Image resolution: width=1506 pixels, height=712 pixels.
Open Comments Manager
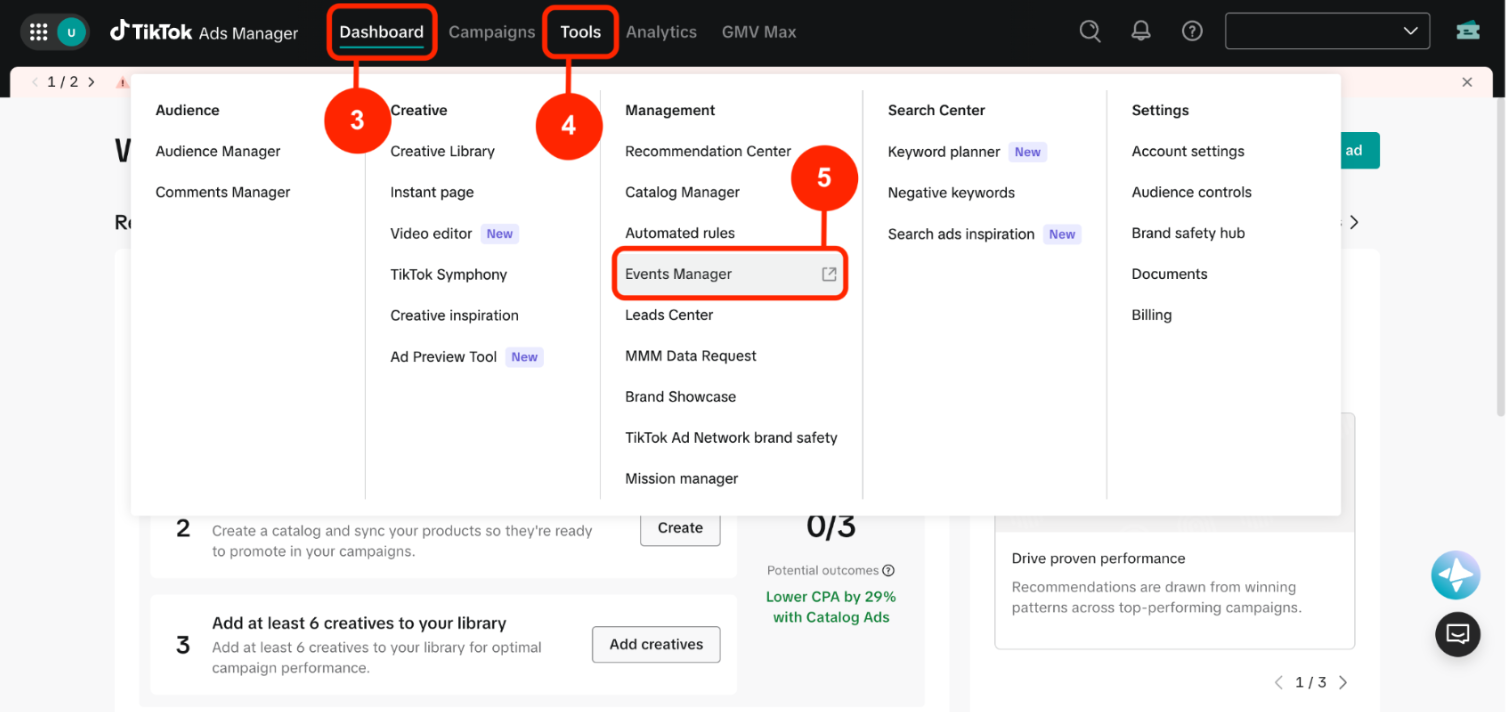coord(223,192)
